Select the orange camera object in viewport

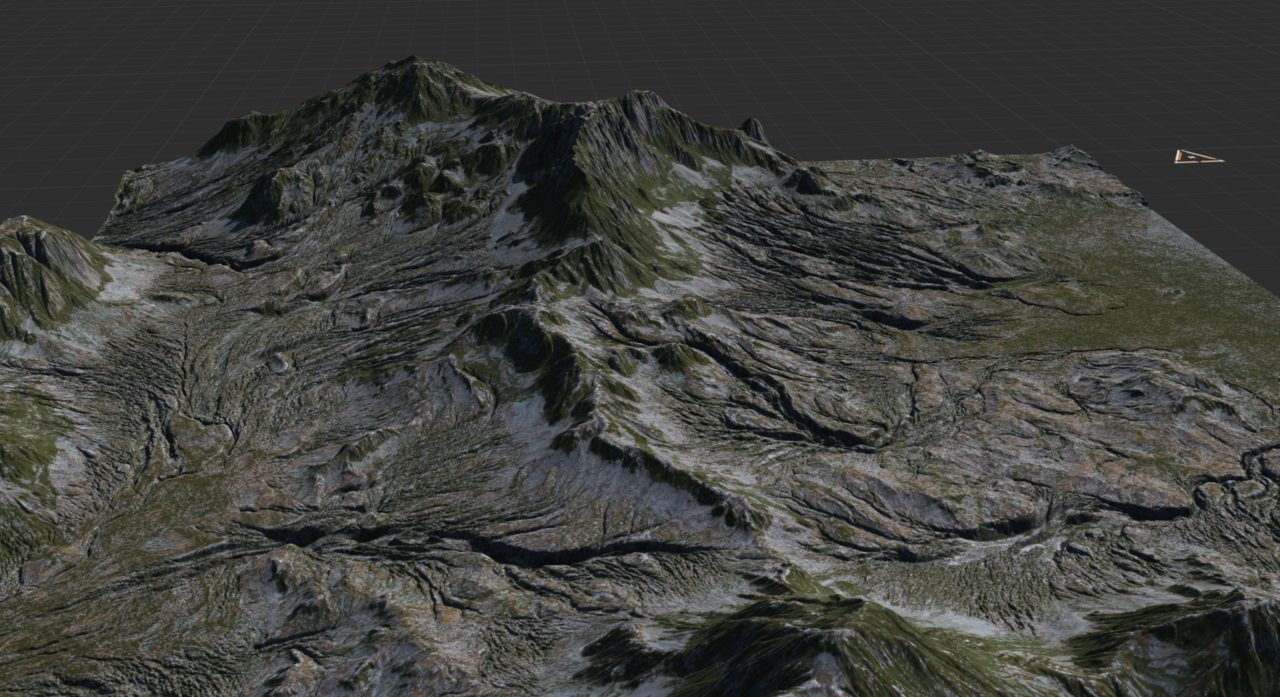(x=1196, y=157)
